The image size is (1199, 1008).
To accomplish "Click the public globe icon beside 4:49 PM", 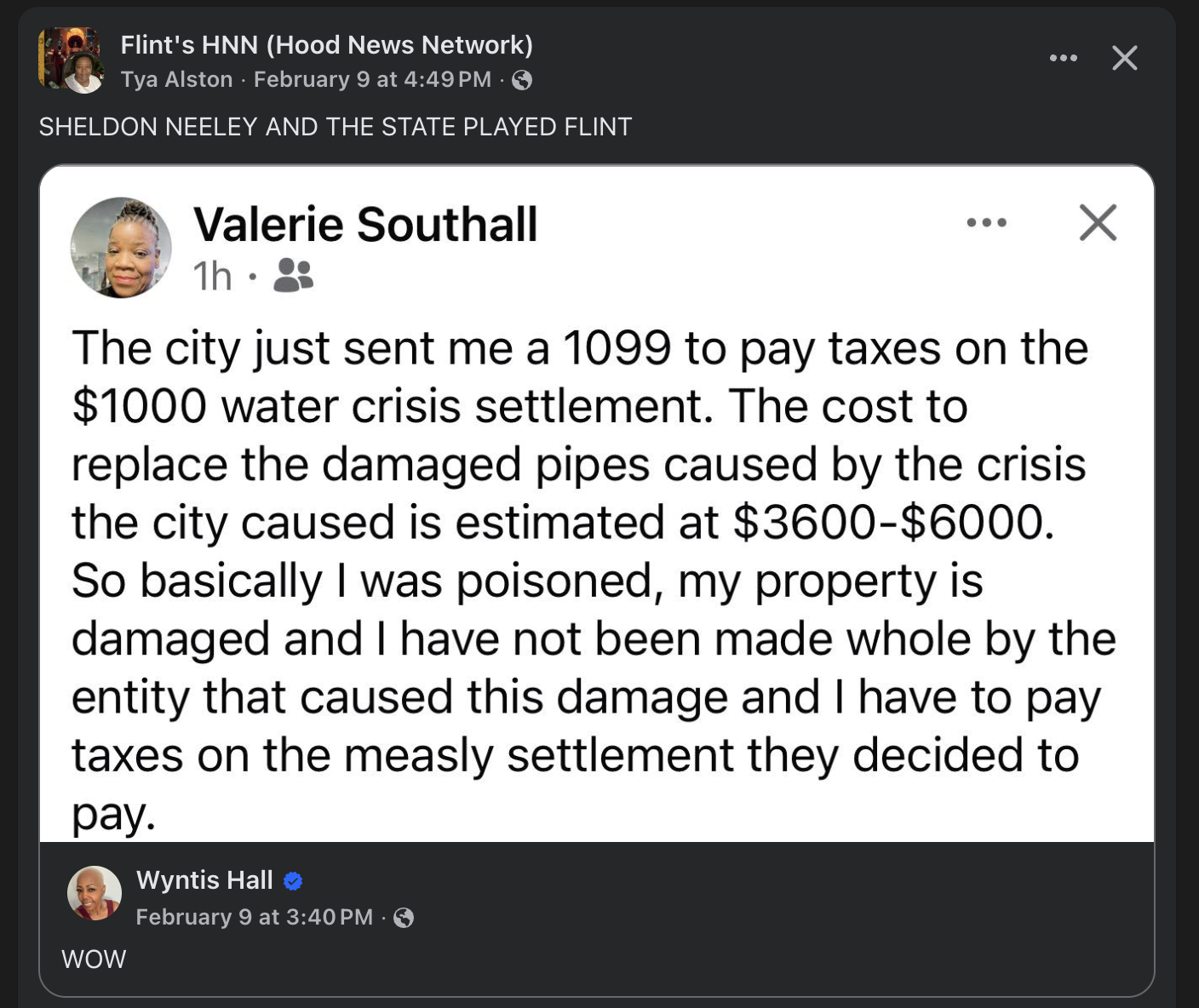I will click(x=522, y=80).
